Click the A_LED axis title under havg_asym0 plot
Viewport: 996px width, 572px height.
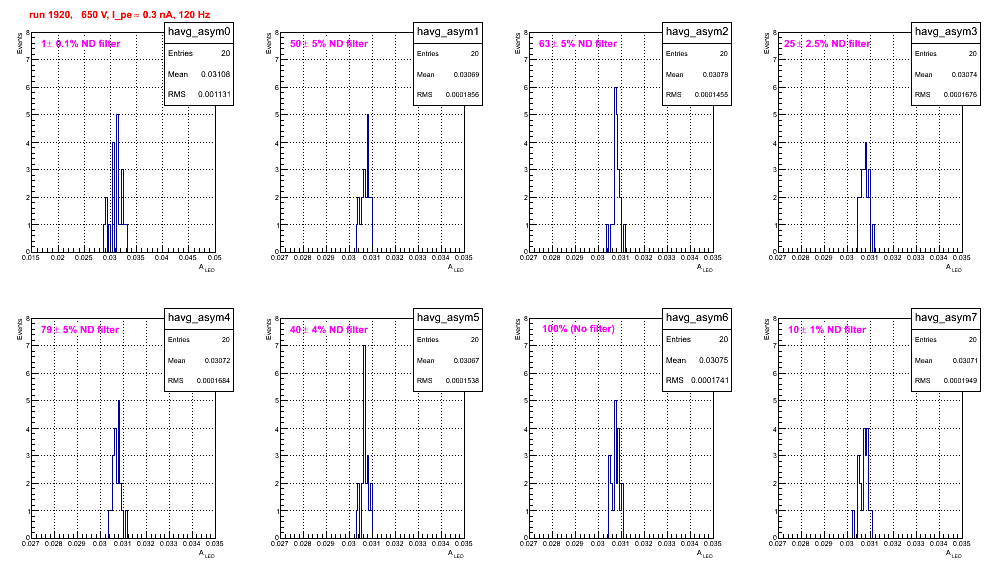(207, 268)
